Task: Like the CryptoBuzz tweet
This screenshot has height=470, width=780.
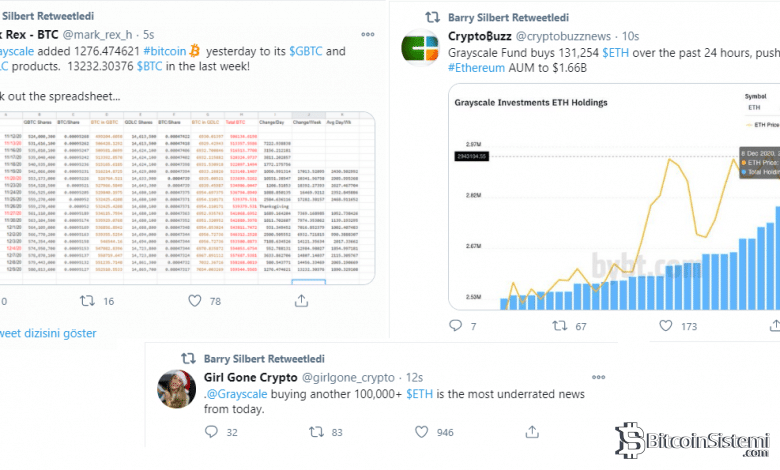Action: [656, 326]
